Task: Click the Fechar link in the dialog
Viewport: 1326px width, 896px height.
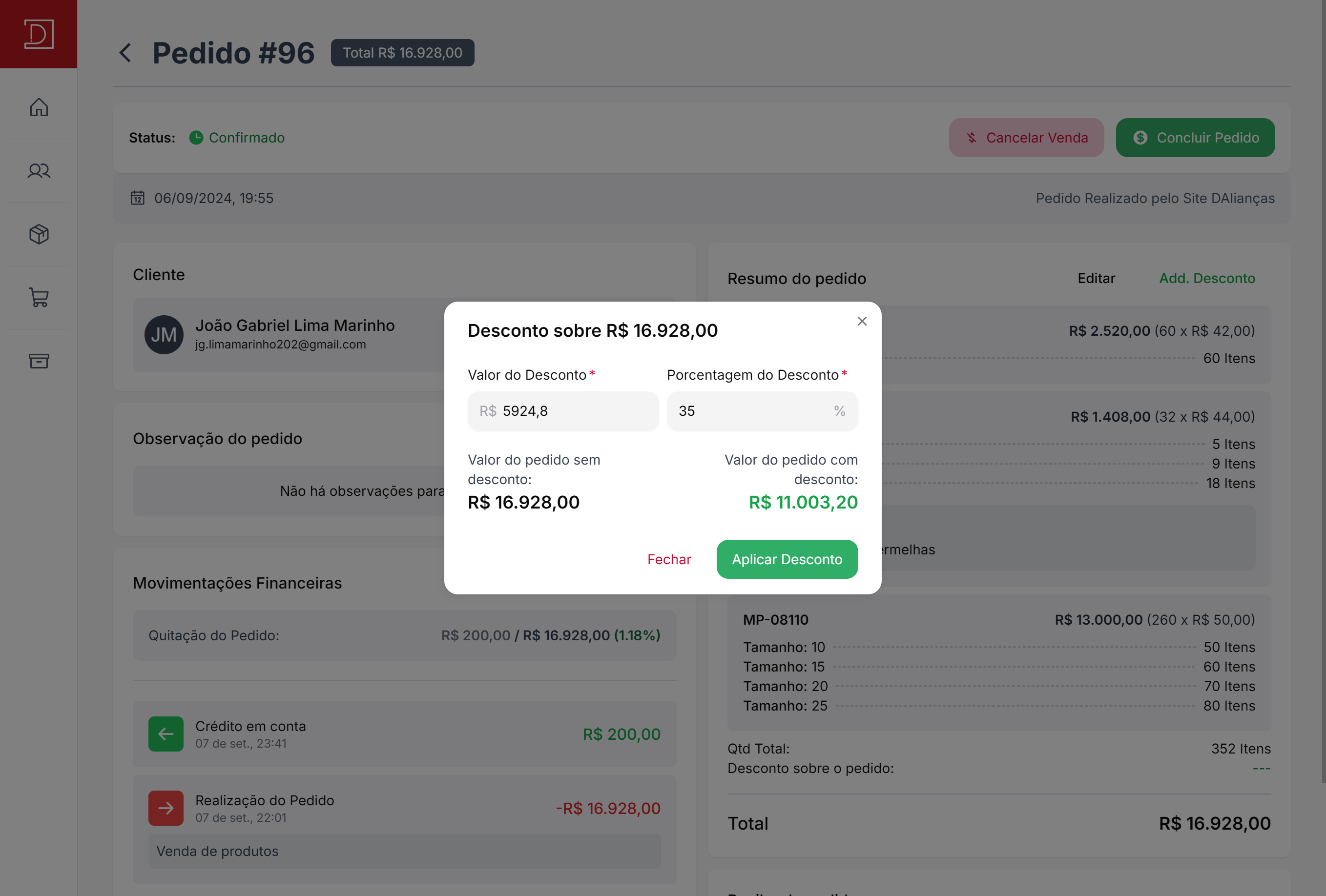Action: click(669, 559)
